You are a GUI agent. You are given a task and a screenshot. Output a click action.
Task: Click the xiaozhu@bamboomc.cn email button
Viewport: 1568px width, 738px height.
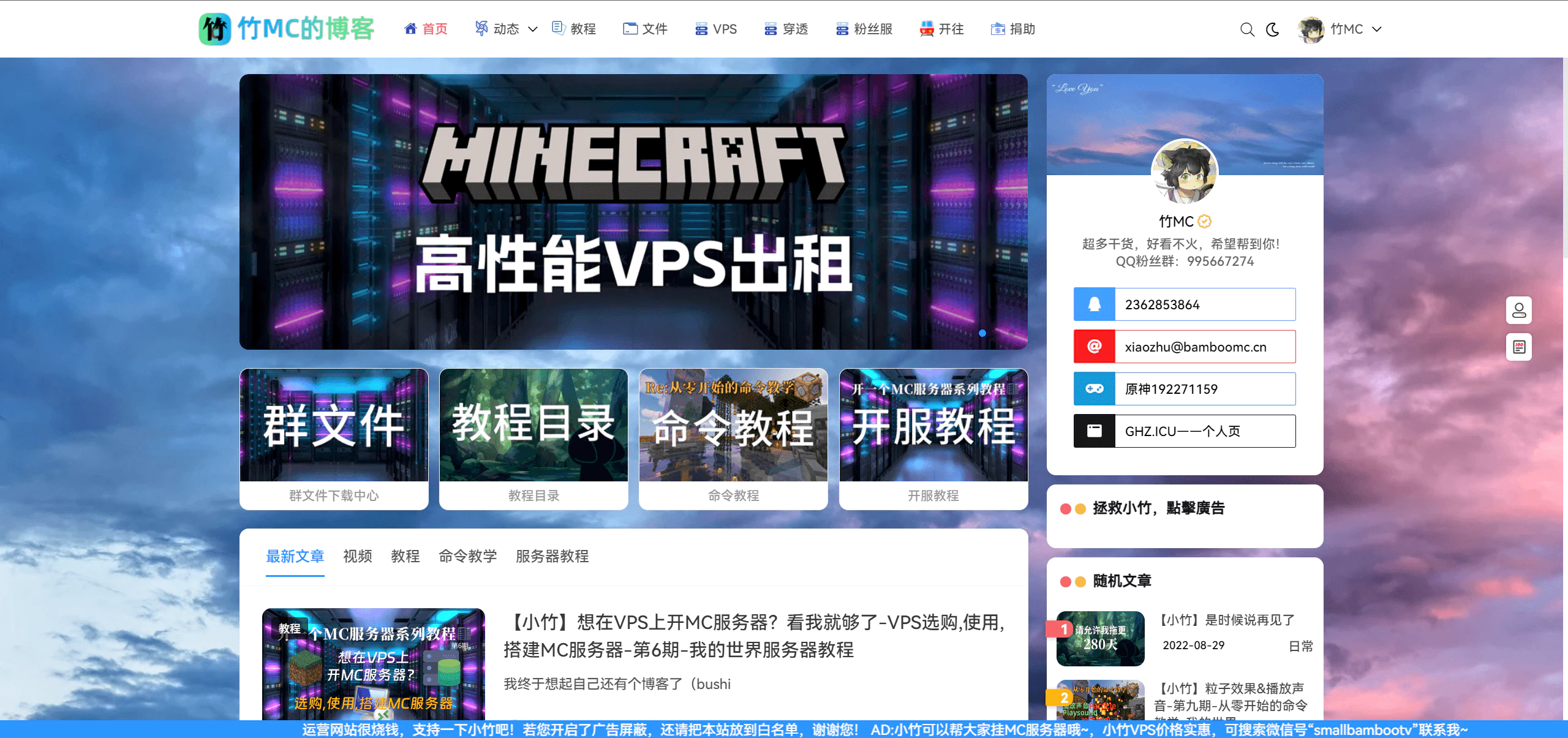pos(1185,347)
